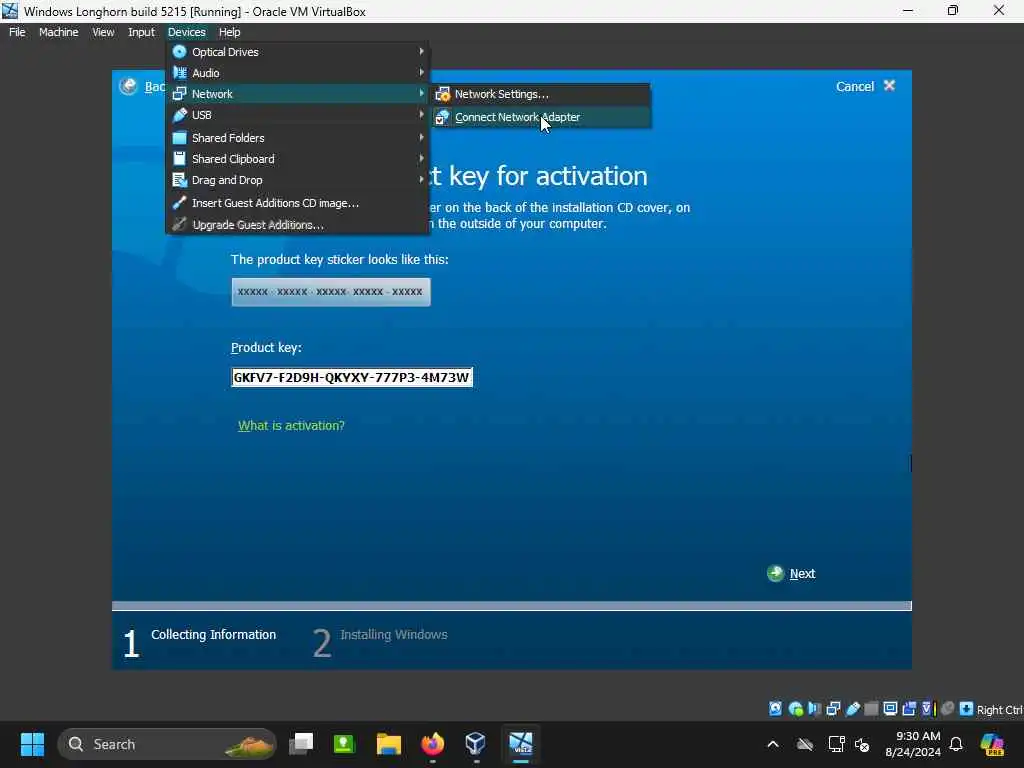1024x768 pixels.
Task: Open the Input menu
Action: [141, 32]
